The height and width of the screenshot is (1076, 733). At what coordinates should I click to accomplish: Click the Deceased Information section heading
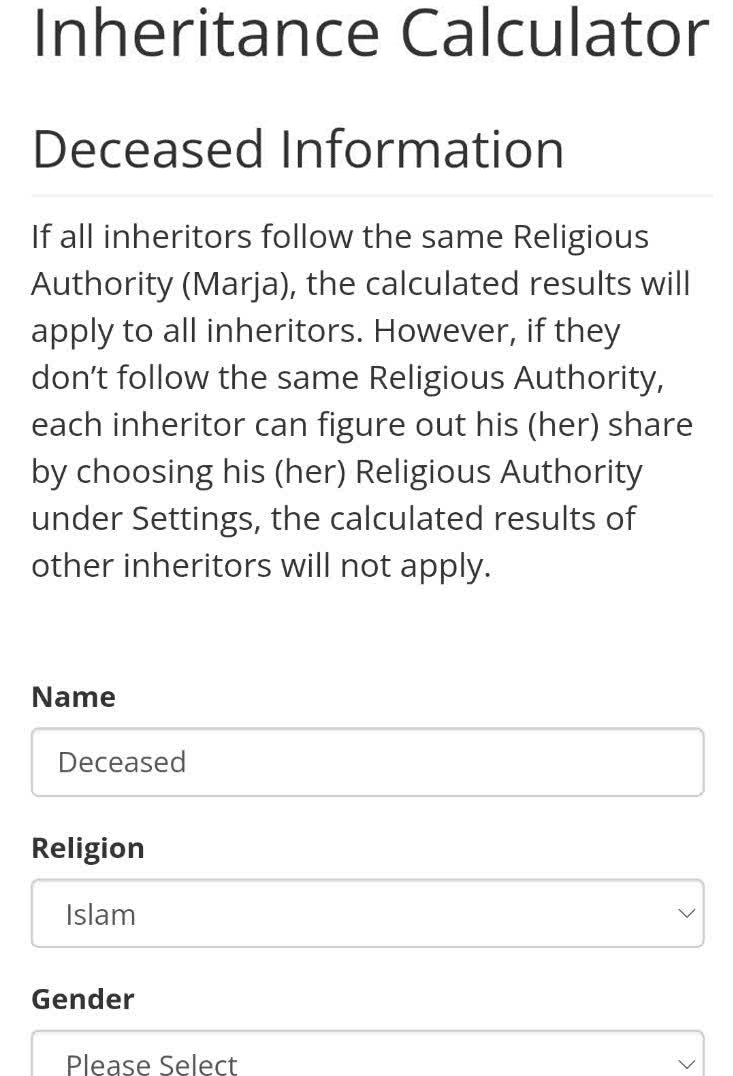[x=298, y=149]
